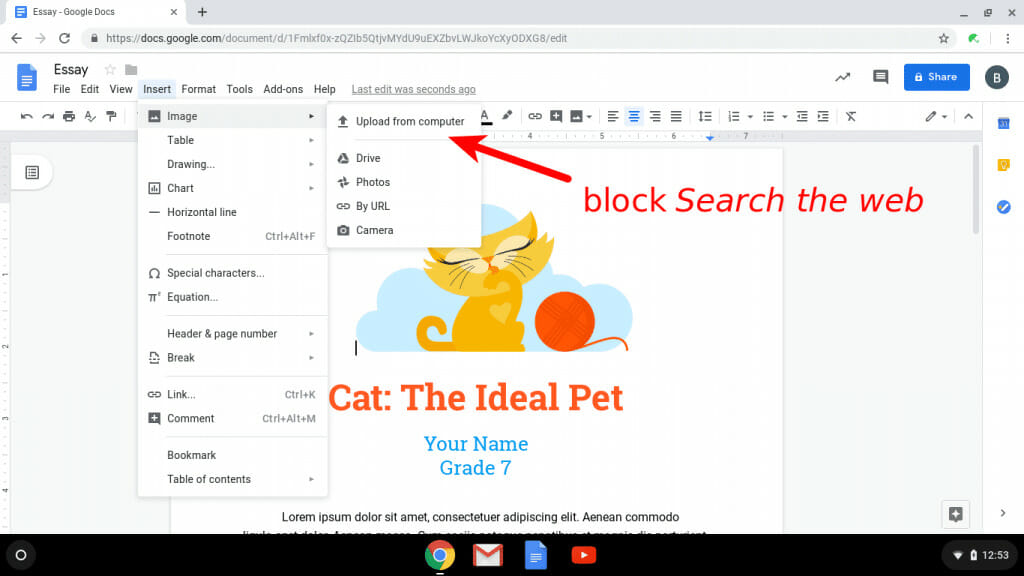Toggle center text alignment

[633, 116]
